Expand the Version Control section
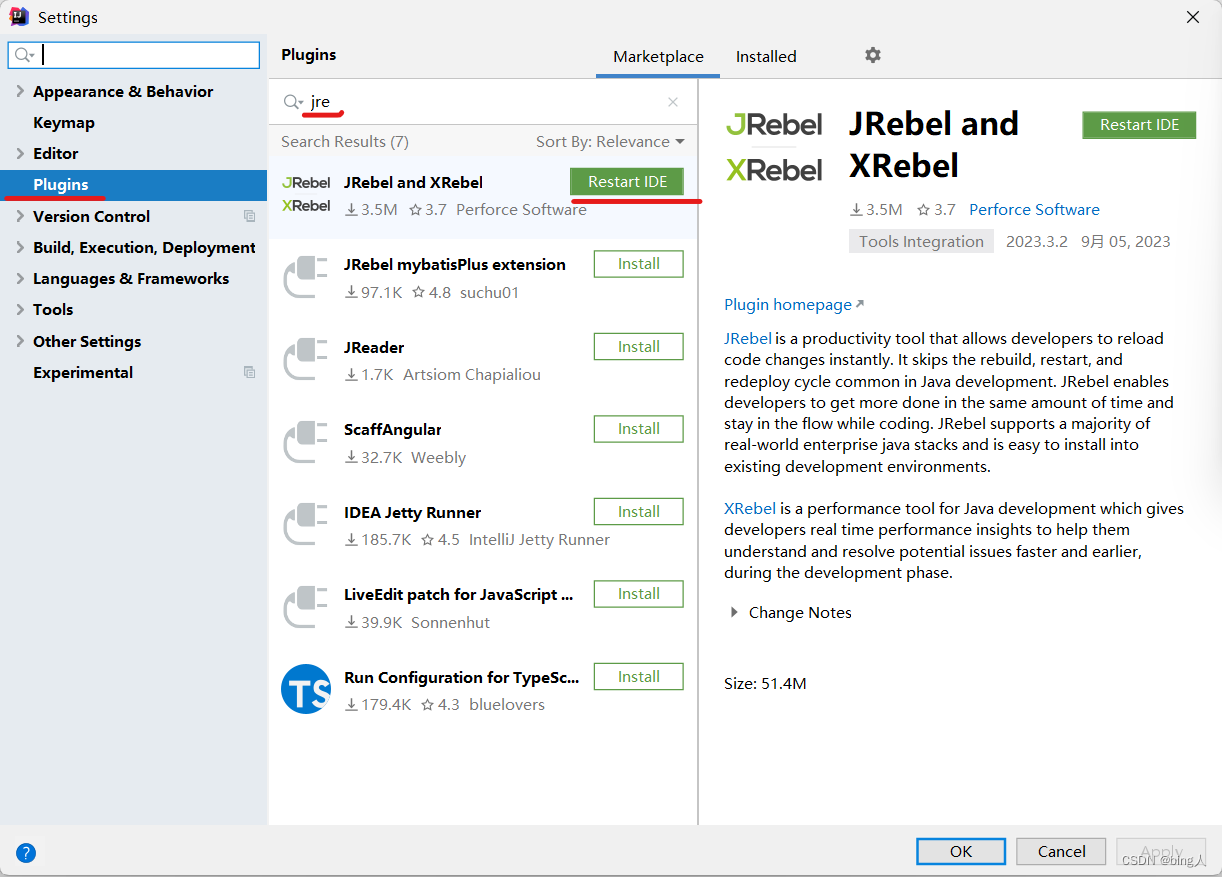Image resolution: width=1222 pixels, height=877 pixels. click(20, 216)
